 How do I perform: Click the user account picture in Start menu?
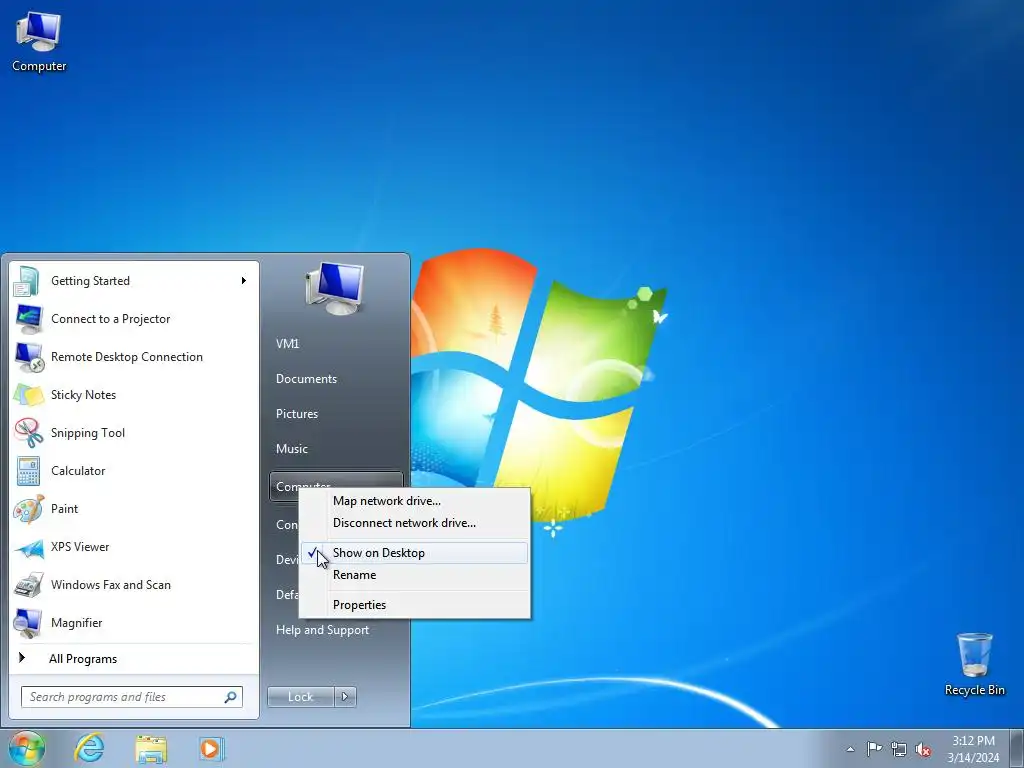pyautogui.click(x=334, y=288)
